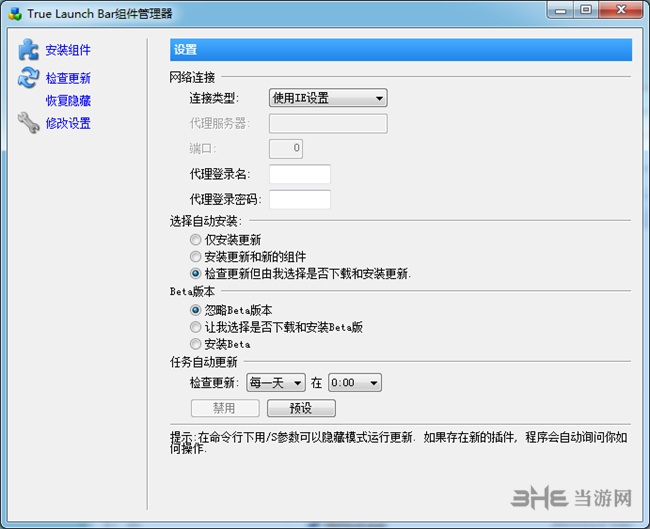
Task: Click the 代理登录密码 input field
Action: point(300,199)
